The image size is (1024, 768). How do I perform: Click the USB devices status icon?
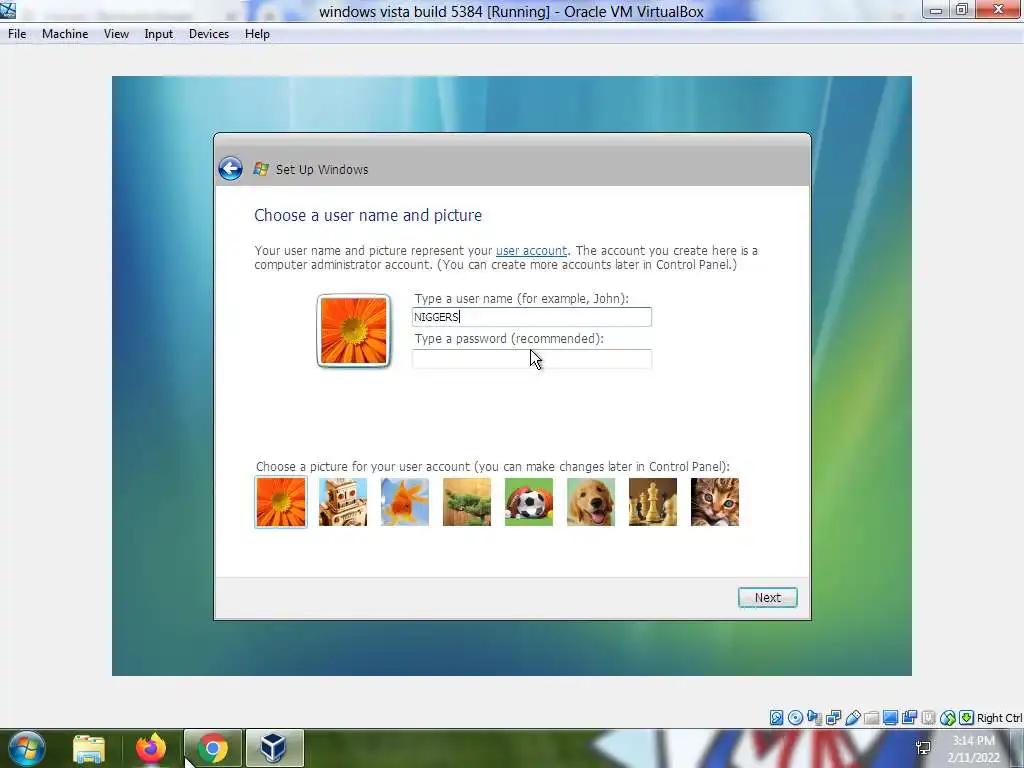point(852,718)
